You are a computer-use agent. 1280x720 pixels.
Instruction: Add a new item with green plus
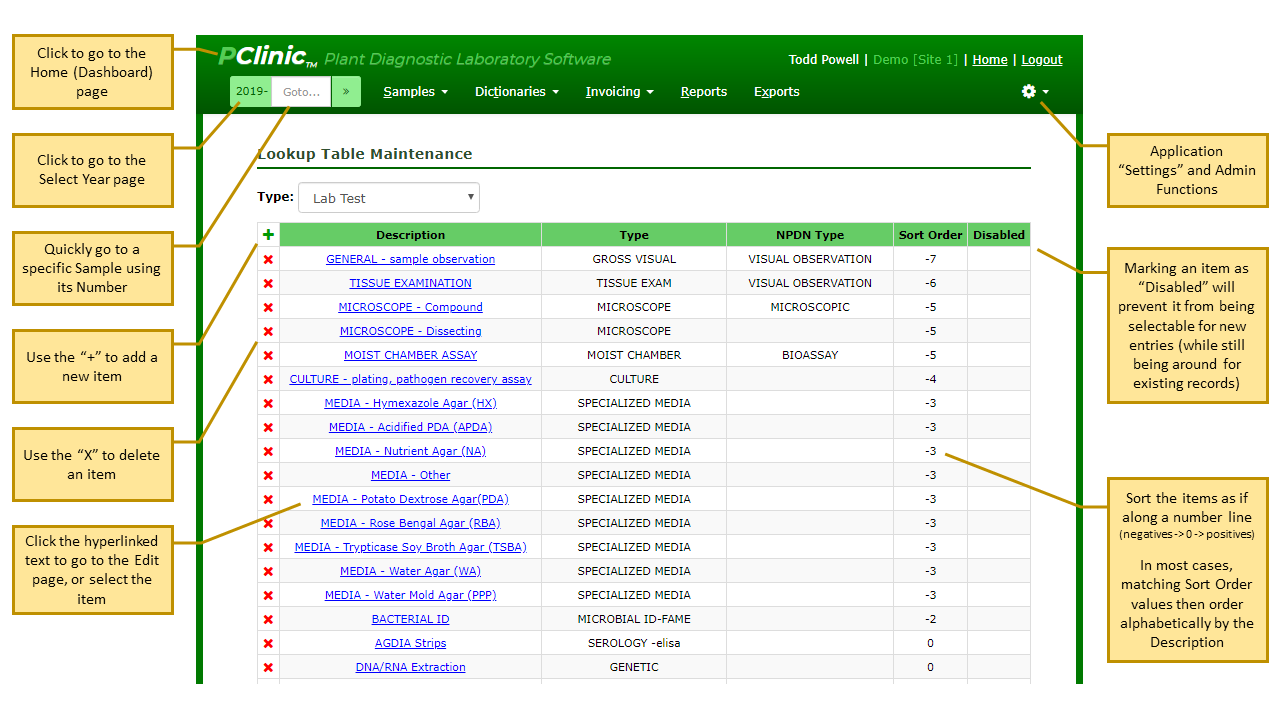click(x=268, y=234)
